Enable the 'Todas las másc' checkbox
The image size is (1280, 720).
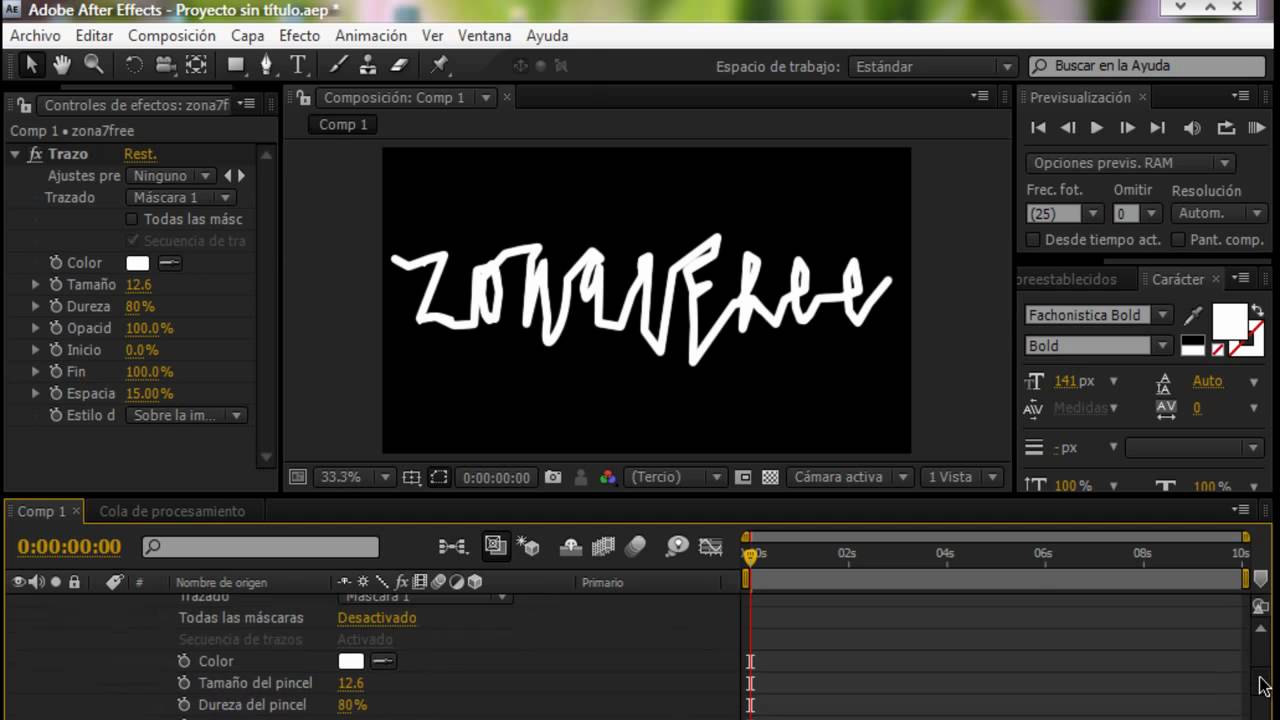[x=131, y=219]
